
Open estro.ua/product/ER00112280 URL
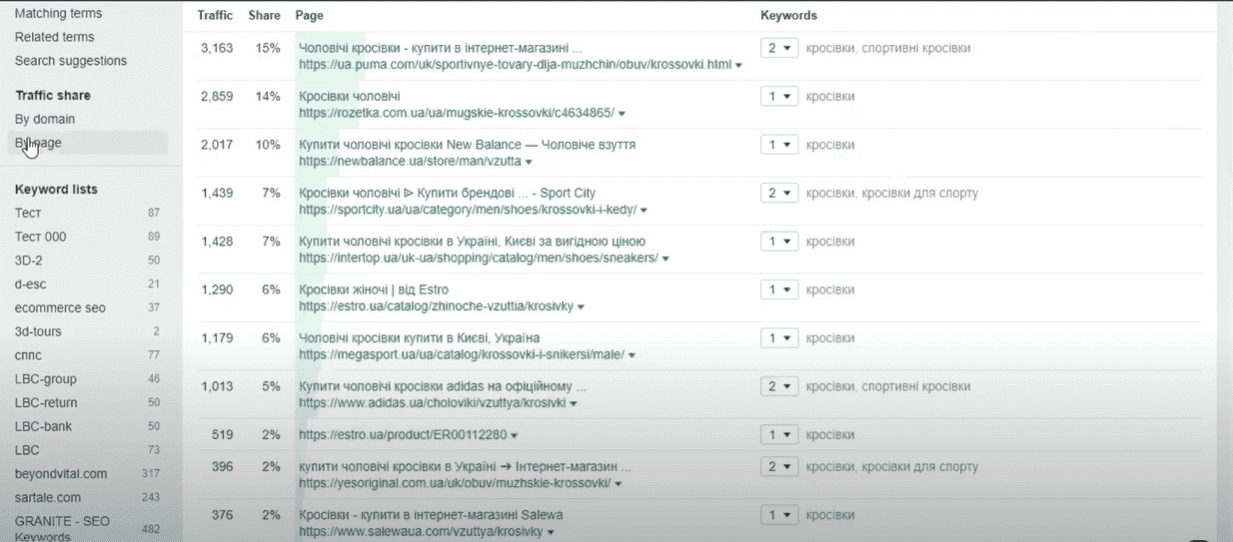(402, 436)
